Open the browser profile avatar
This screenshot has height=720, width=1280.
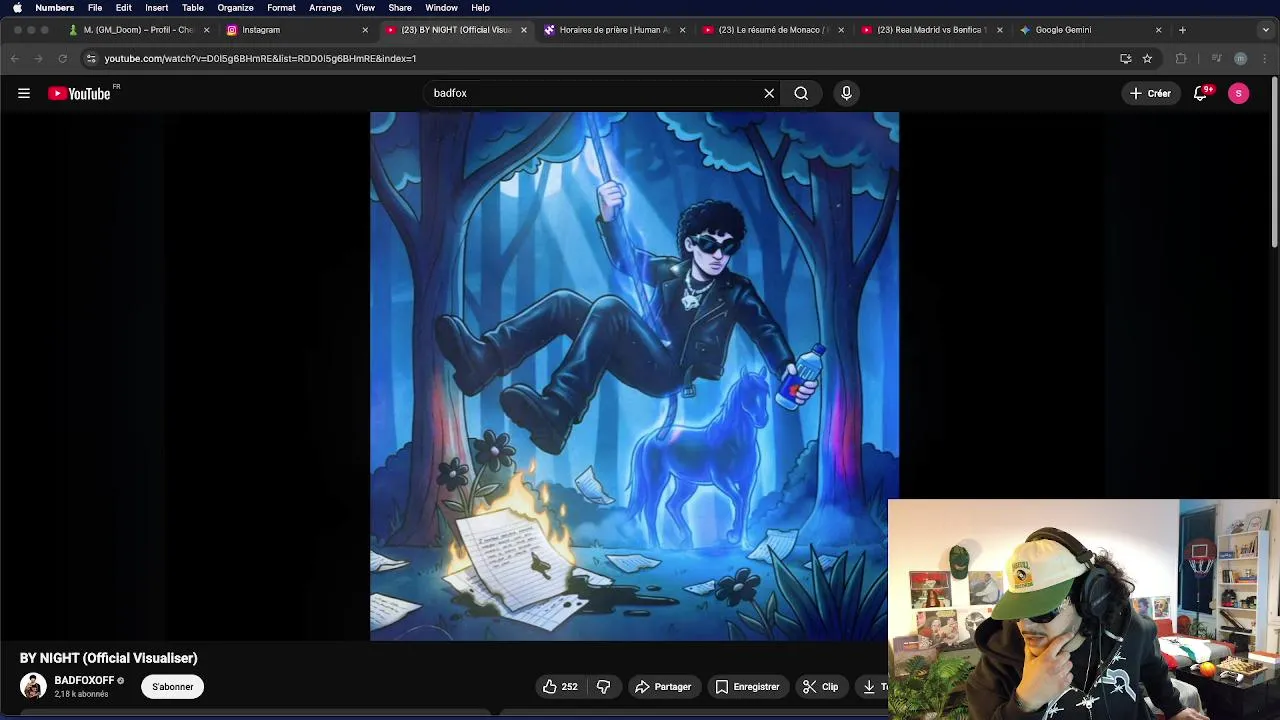pos(1240,58)
